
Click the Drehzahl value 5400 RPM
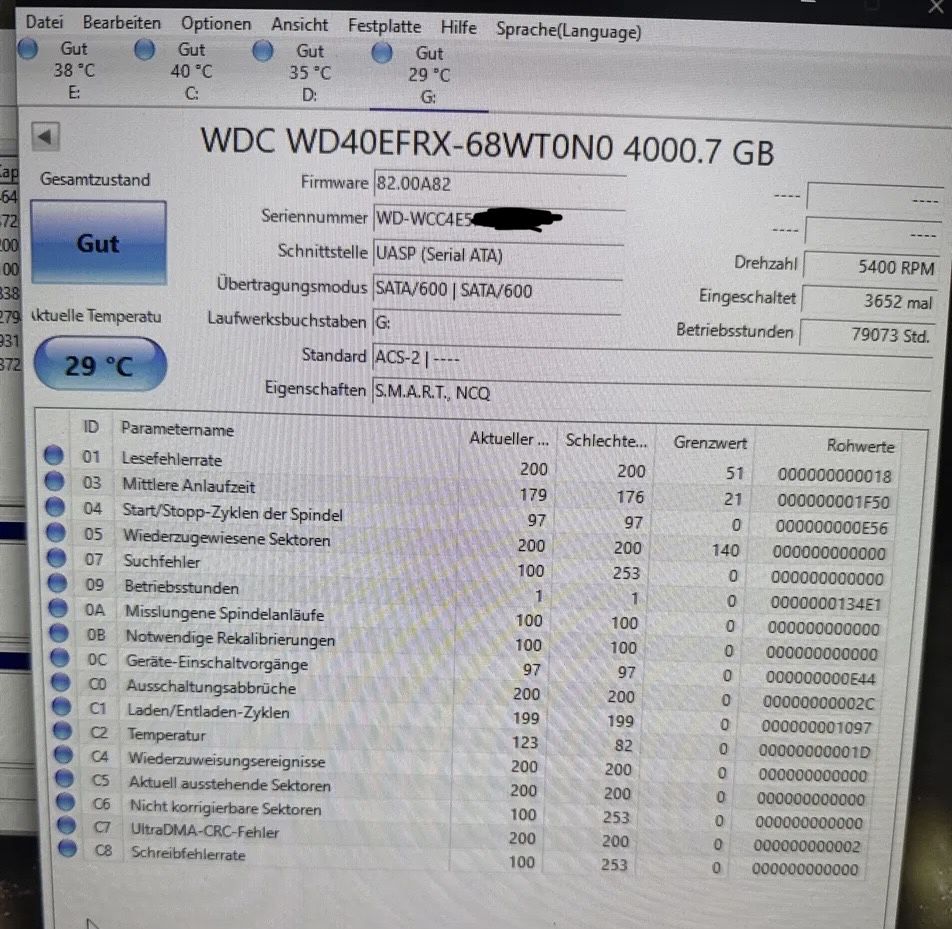(x=869, y=267)
